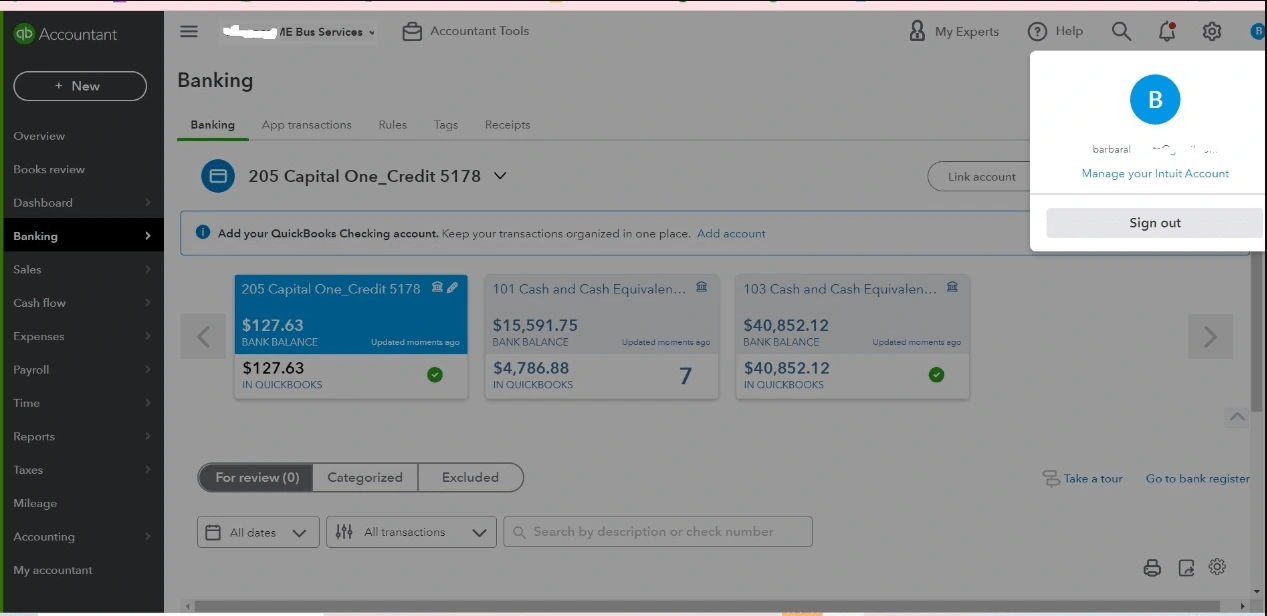This screenshot has width=1267, height=616.
Task: Click the green checkmark on 103 Cash card
Action: (x=936, y=375)
